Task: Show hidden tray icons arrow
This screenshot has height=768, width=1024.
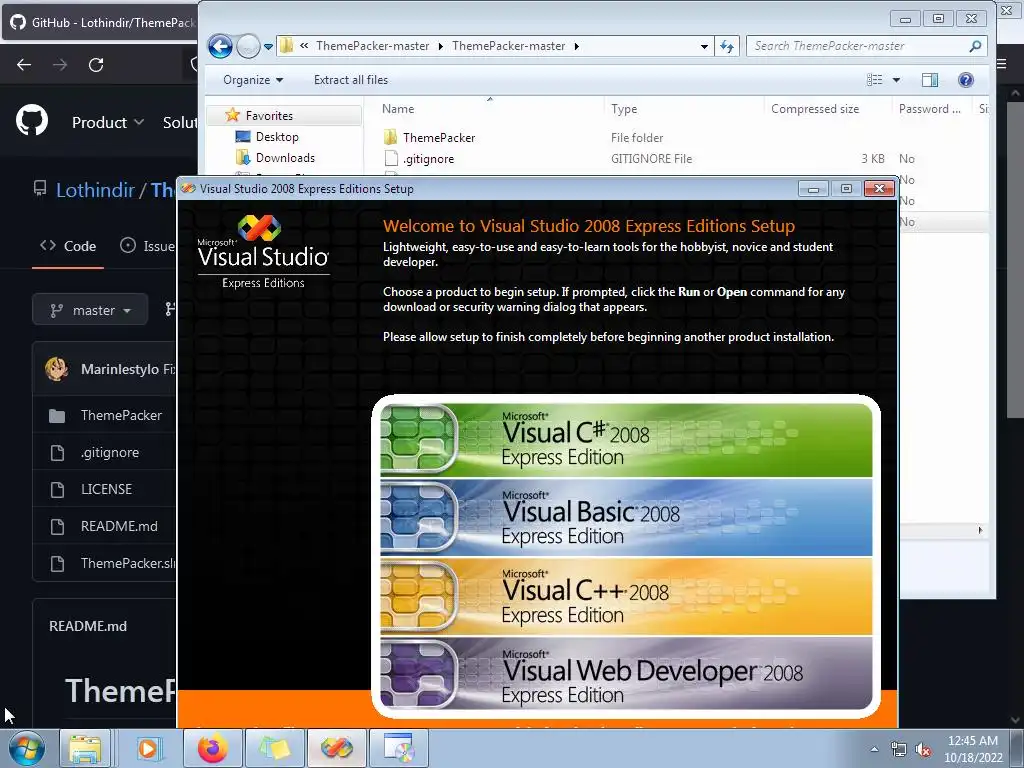Action: [874, 749]
